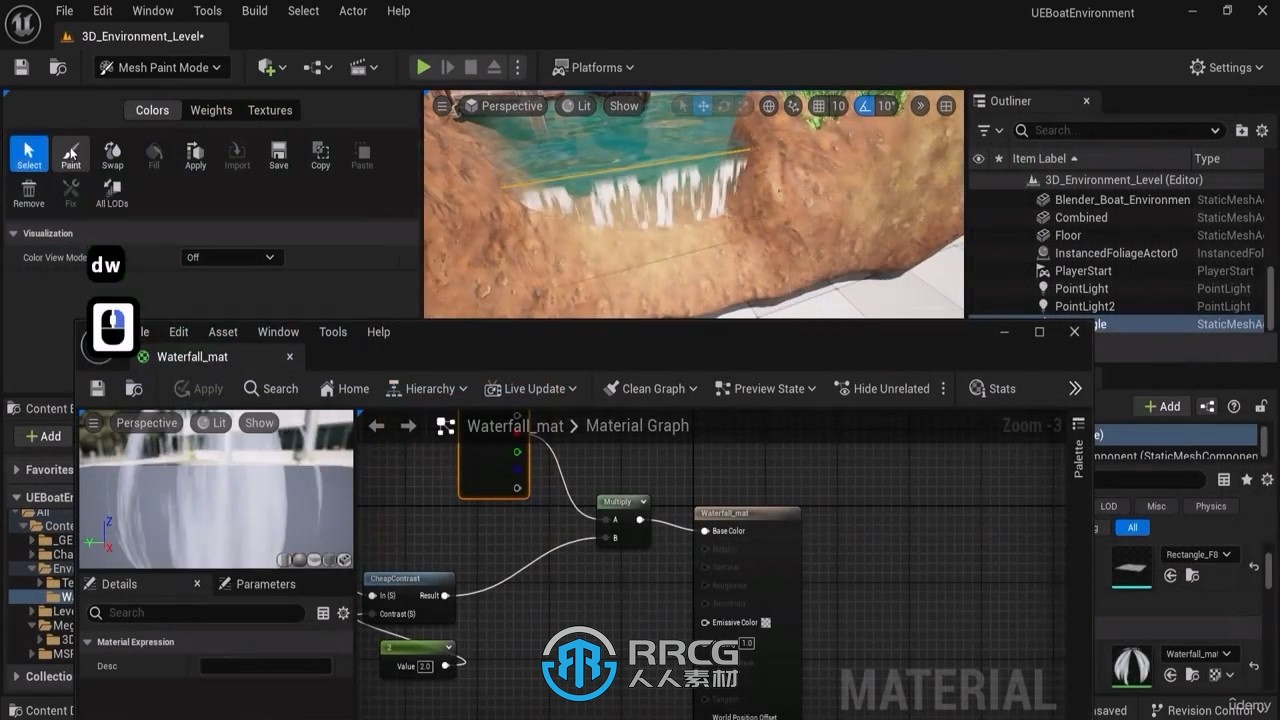Screen dimensions: 1280x720
Task: Click the All LODs tool
Action: pos(112,193)
